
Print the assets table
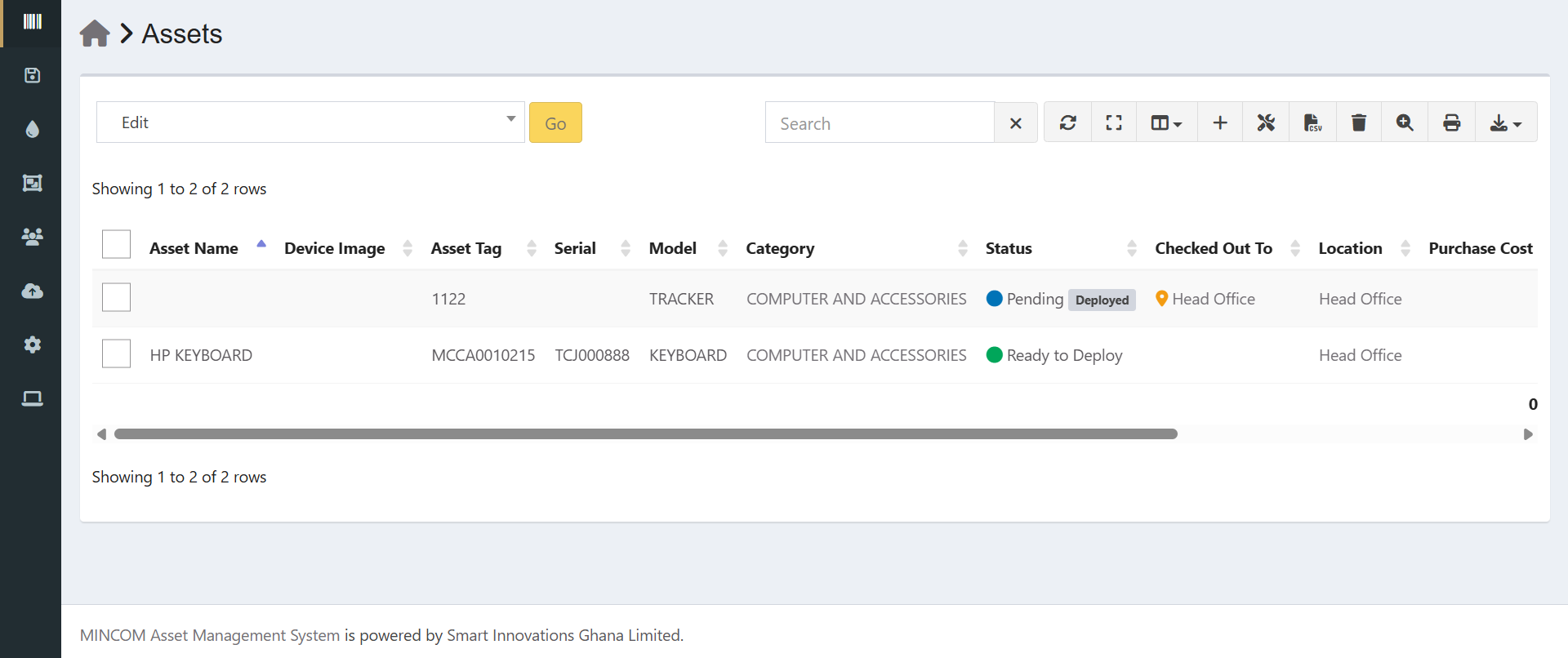tap(1451, 122)
